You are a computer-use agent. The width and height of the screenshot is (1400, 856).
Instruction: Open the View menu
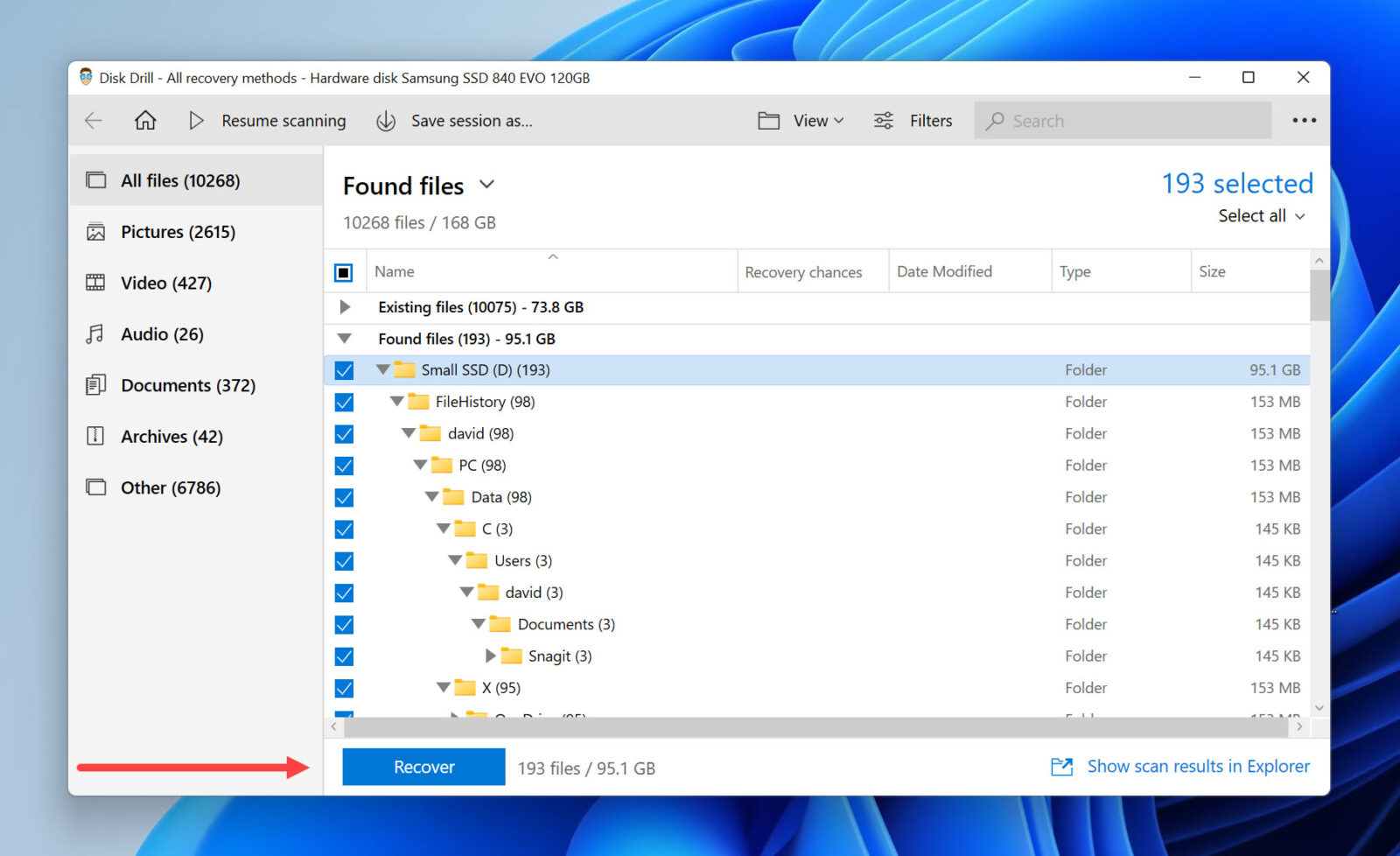800,120
